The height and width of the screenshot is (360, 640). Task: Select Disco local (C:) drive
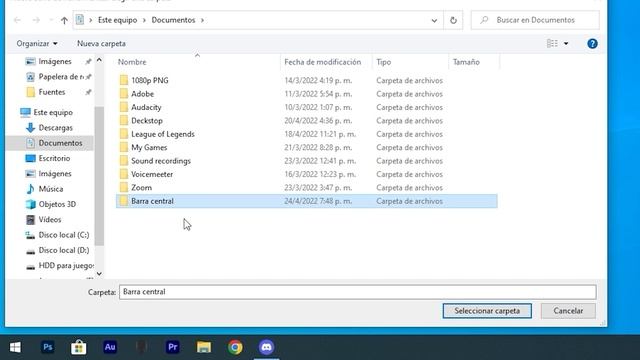(63, 235)
